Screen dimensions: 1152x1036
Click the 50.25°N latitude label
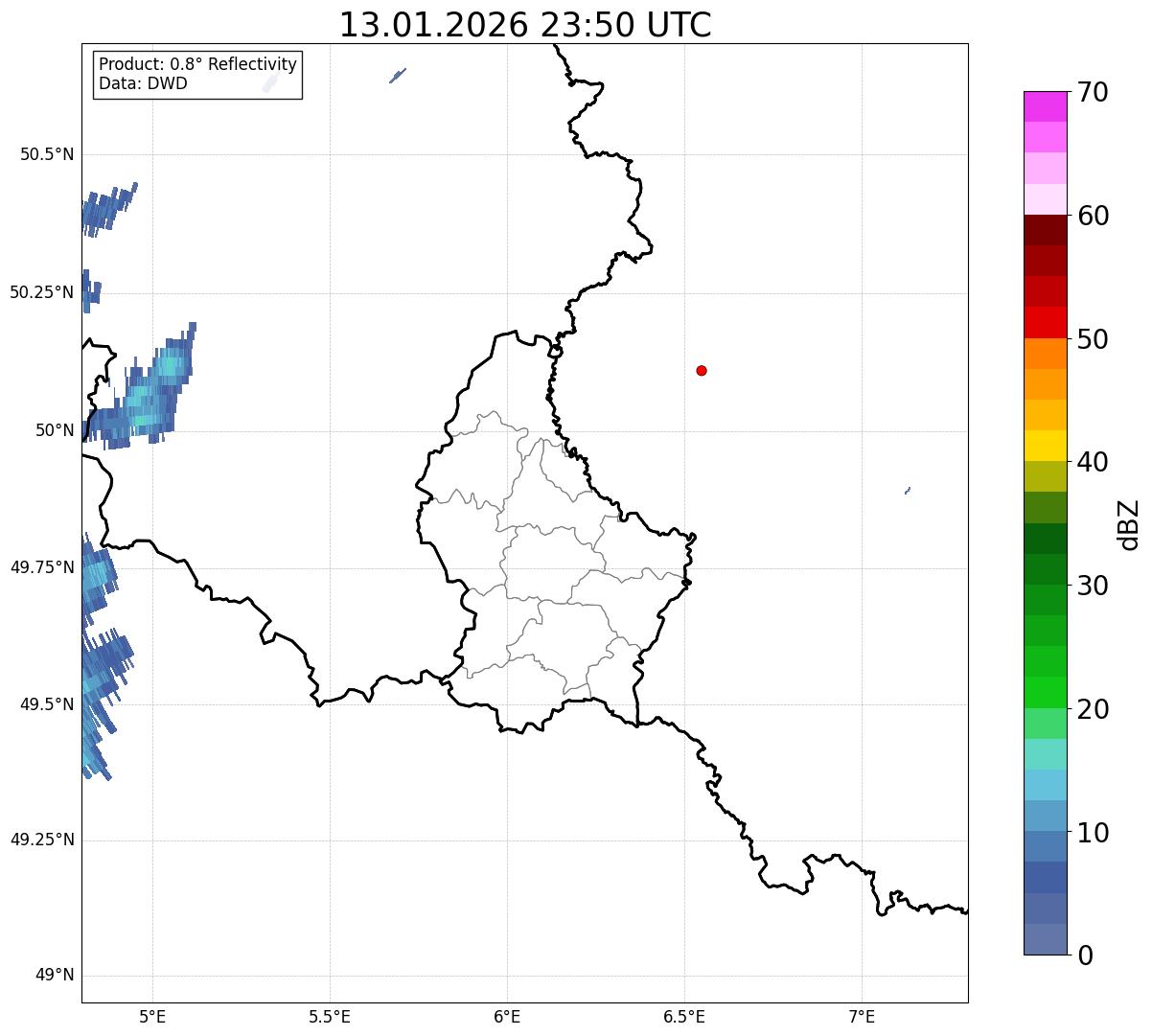click(x=42, y=292)
